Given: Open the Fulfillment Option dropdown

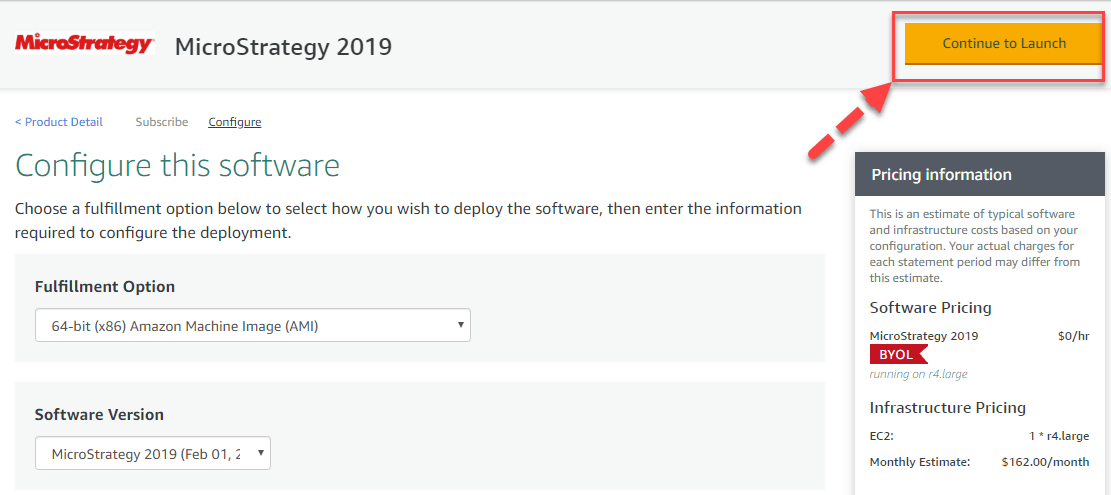Looking at the screenshot, I should pyautogui.click(x=252, y=326).
